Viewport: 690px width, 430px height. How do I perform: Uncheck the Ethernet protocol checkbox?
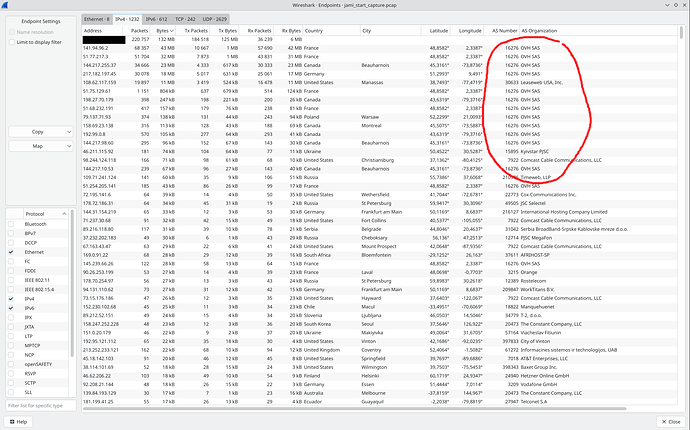pos(11,252)
